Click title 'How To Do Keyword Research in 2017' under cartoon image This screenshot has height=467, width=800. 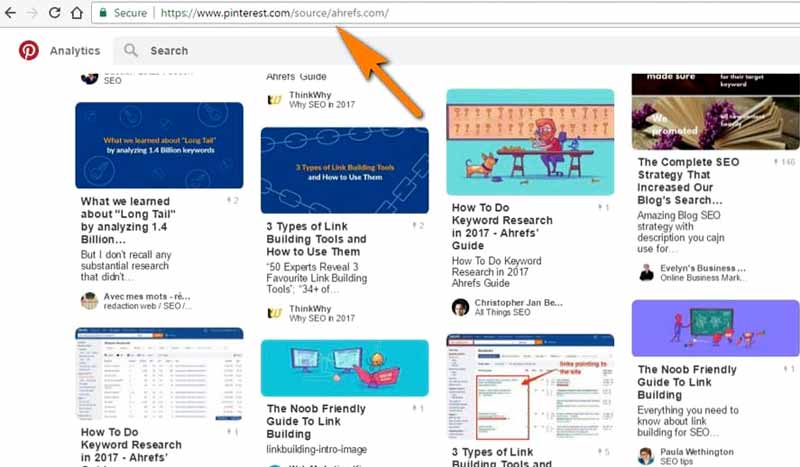point(502,226)
